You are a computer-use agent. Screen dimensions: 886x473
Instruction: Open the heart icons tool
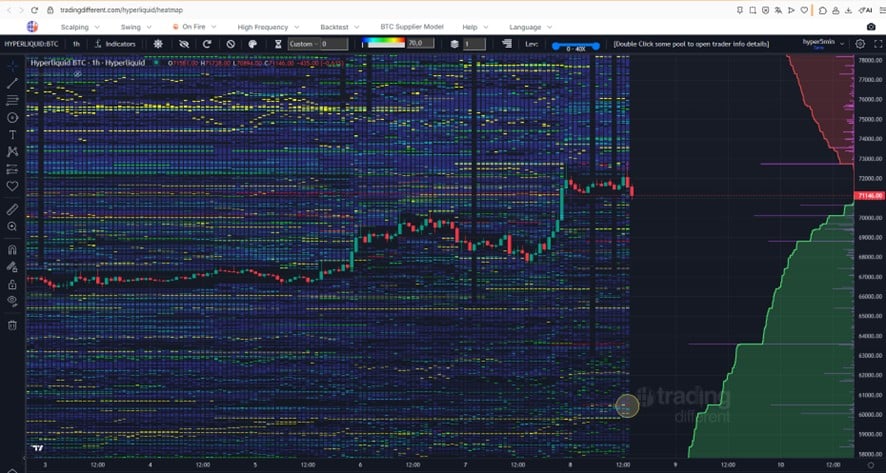pos(12,186)
